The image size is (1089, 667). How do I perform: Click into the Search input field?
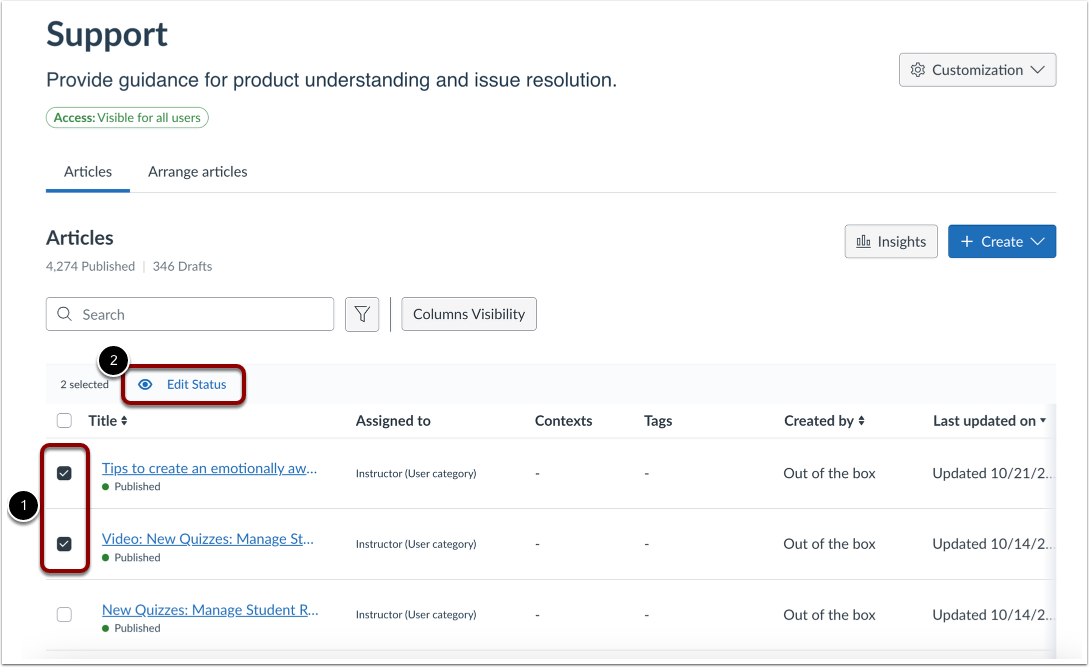(x=200, y=314)
